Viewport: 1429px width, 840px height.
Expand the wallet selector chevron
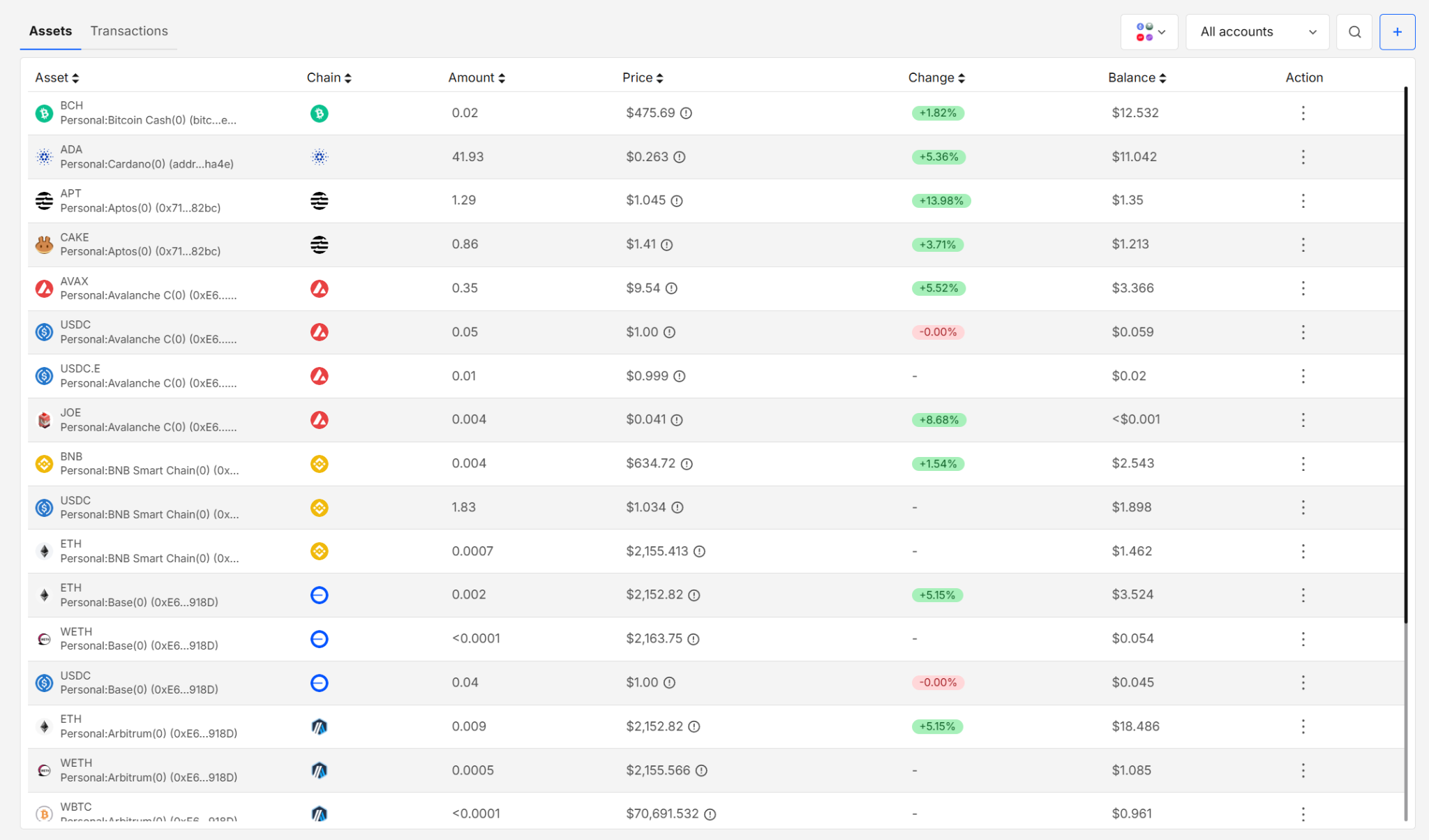click(x=1161, y=32)
